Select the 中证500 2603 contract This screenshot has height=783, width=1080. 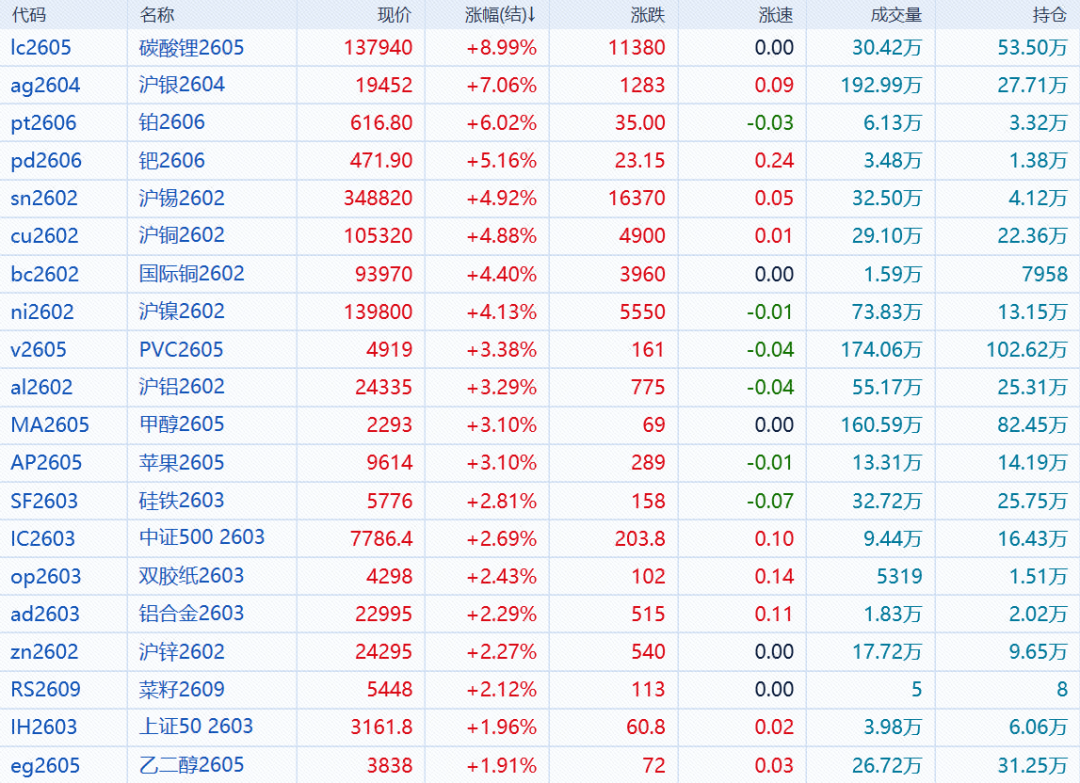pos(201,538)
